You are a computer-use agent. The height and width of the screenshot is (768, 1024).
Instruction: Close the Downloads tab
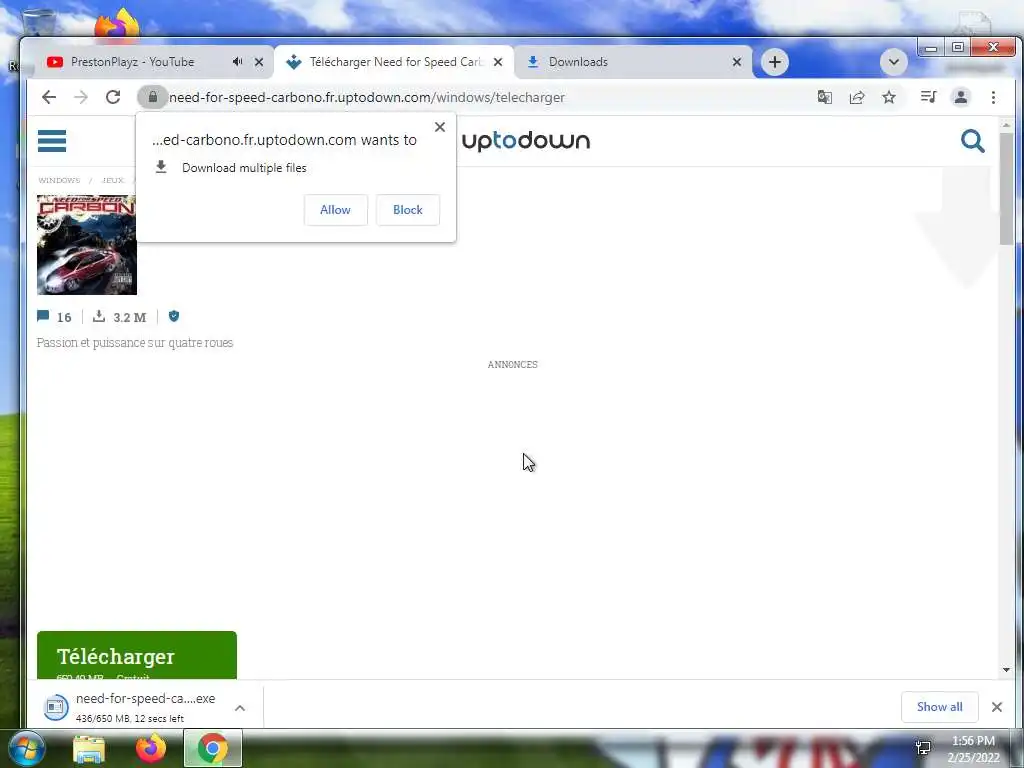[x=737, y=62]
